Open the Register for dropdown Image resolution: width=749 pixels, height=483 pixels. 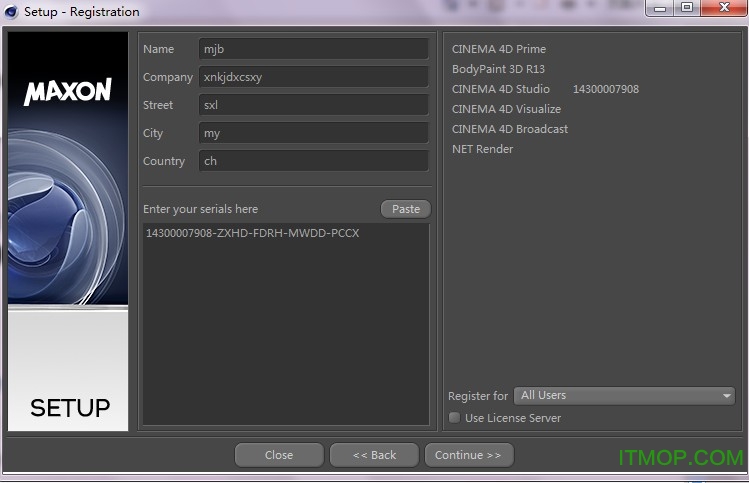pyautogui.click(x=625, y=396)
